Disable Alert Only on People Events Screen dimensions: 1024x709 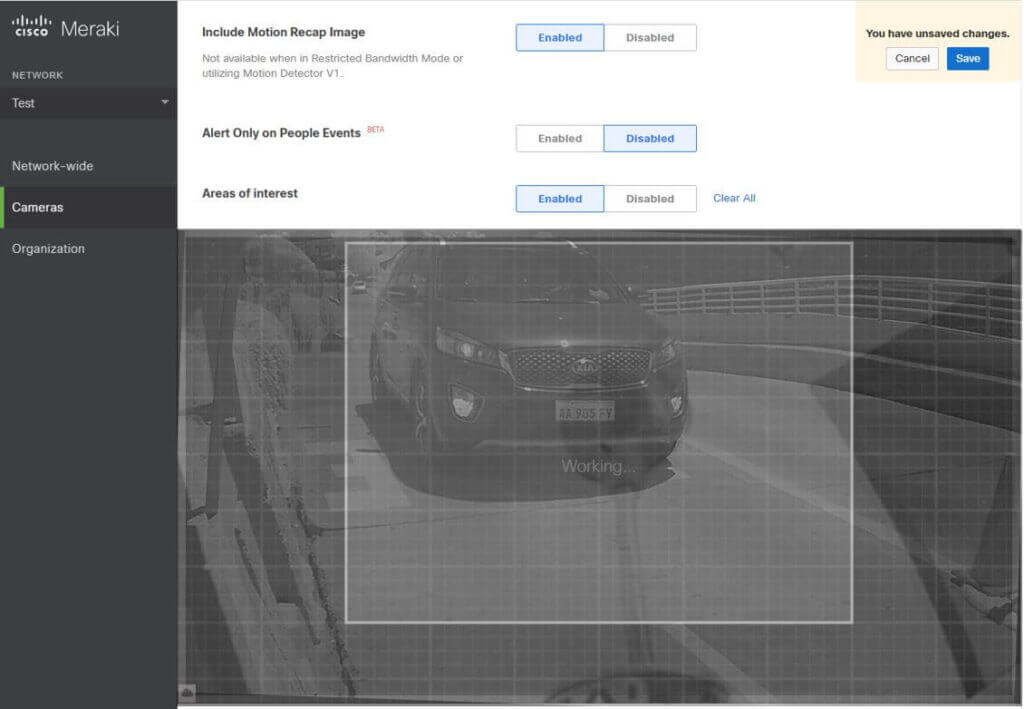650,138
